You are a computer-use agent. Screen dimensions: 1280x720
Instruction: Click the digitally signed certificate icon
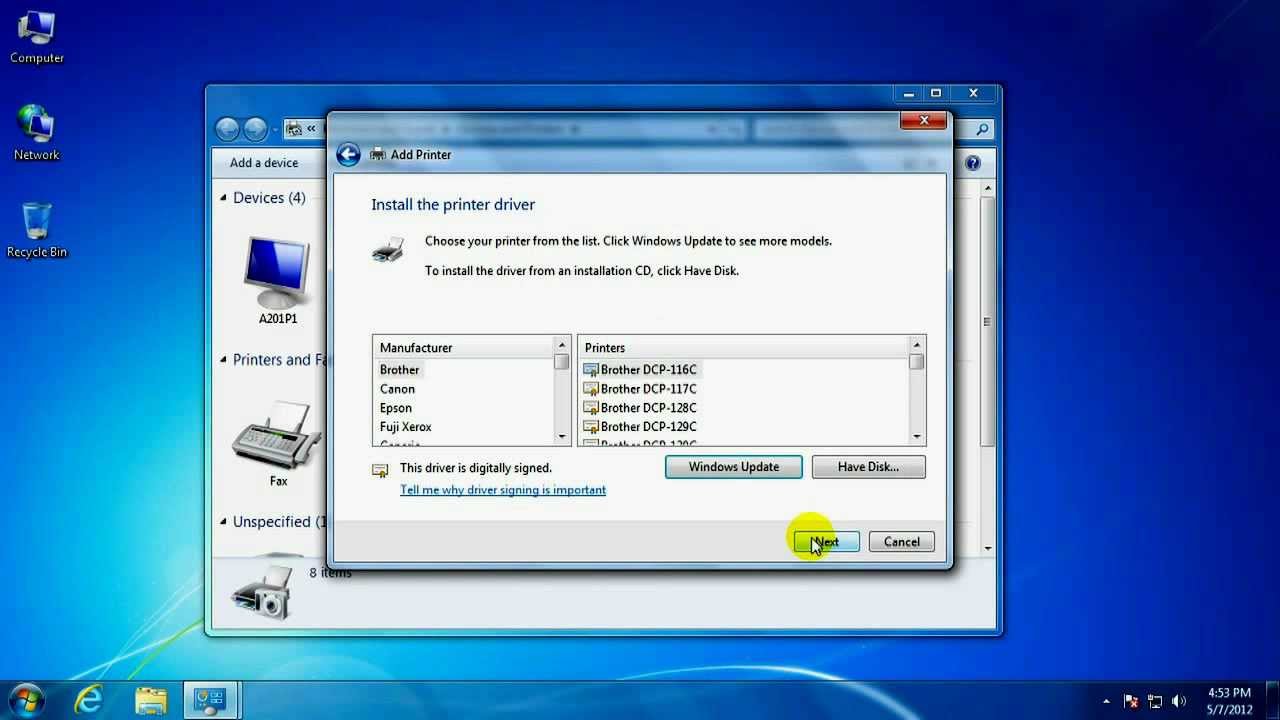(380, 469)
